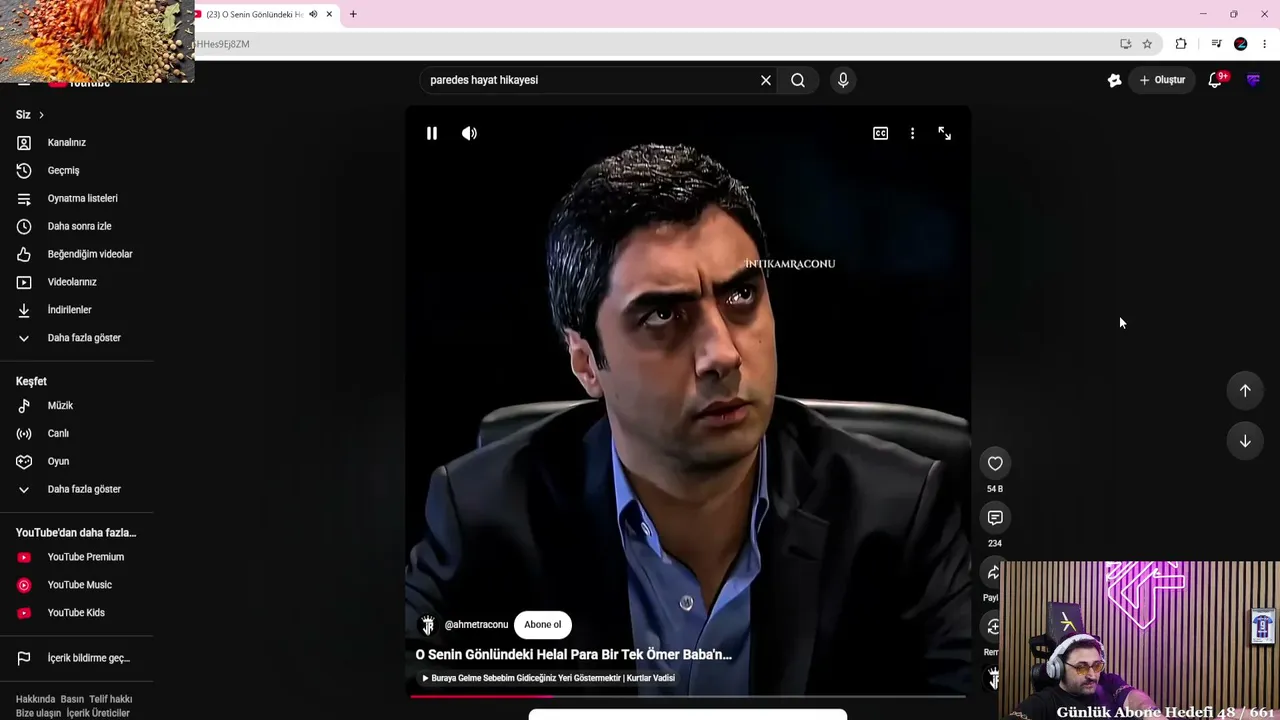Like the Short with the heart icon
The width and height of the screenshot is (1280, 720).
[x=995, y=463]
